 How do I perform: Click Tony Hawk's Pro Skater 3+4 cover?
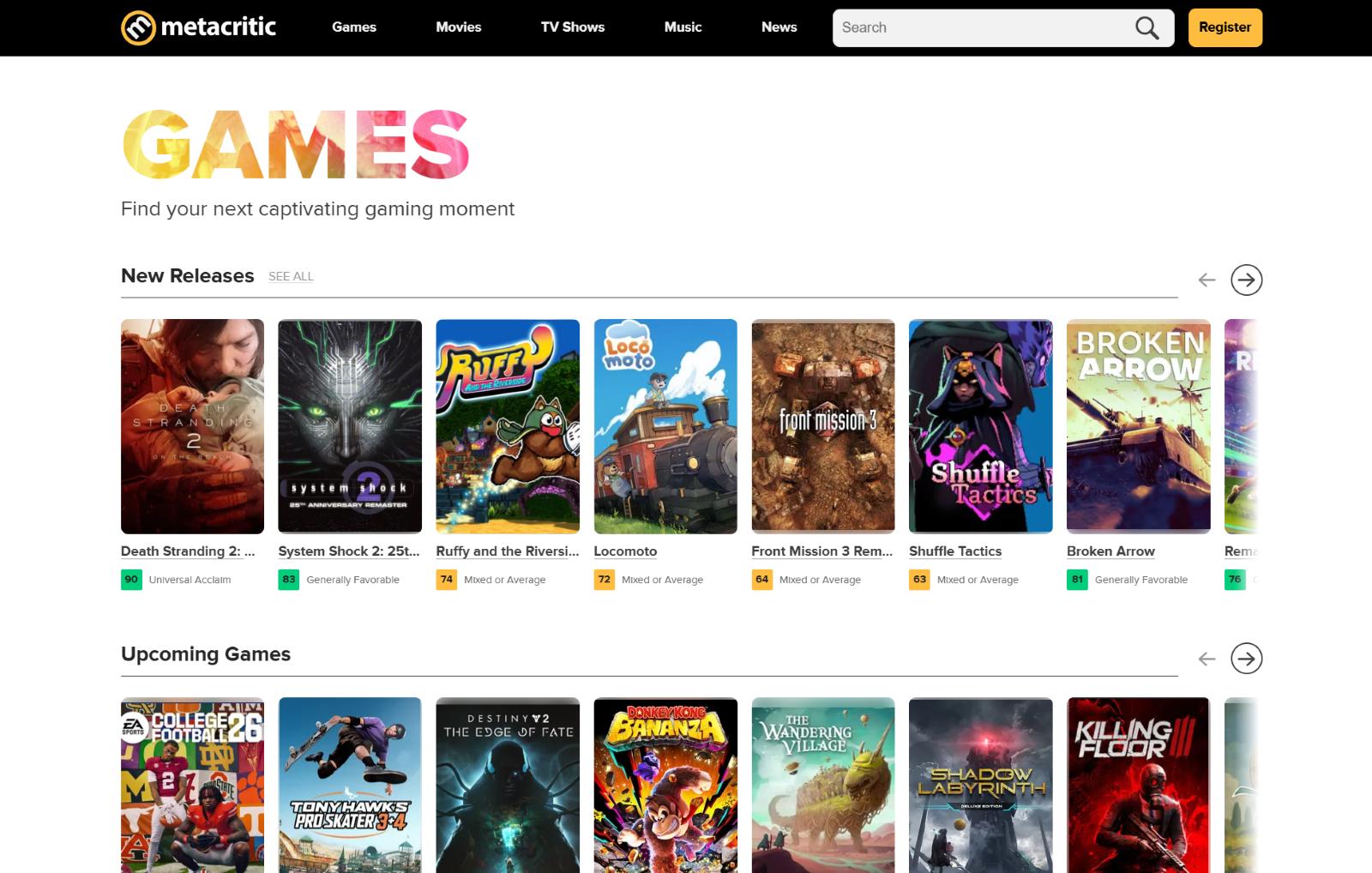tap(350, 786)
